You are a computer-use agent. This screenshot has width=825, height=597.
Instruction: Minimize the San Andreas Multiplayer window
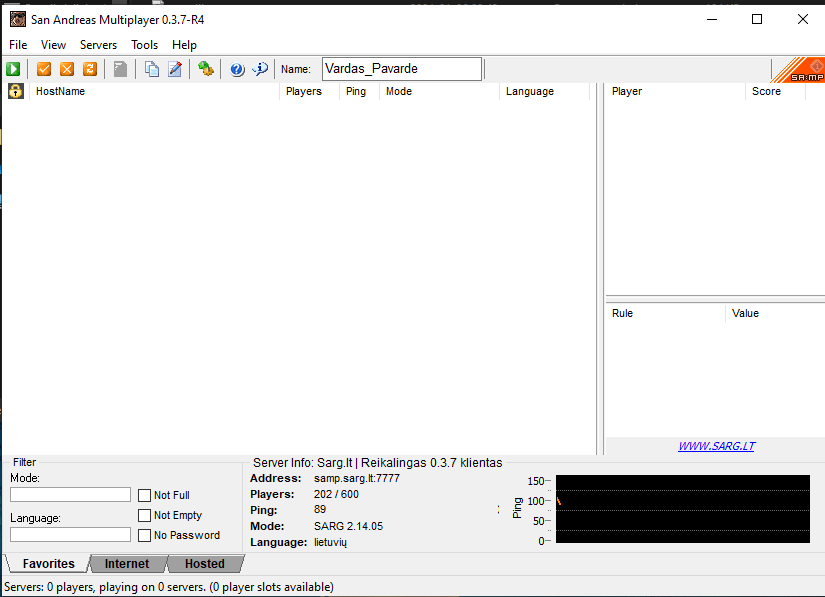pyautogui.click(x=712, y=19)
